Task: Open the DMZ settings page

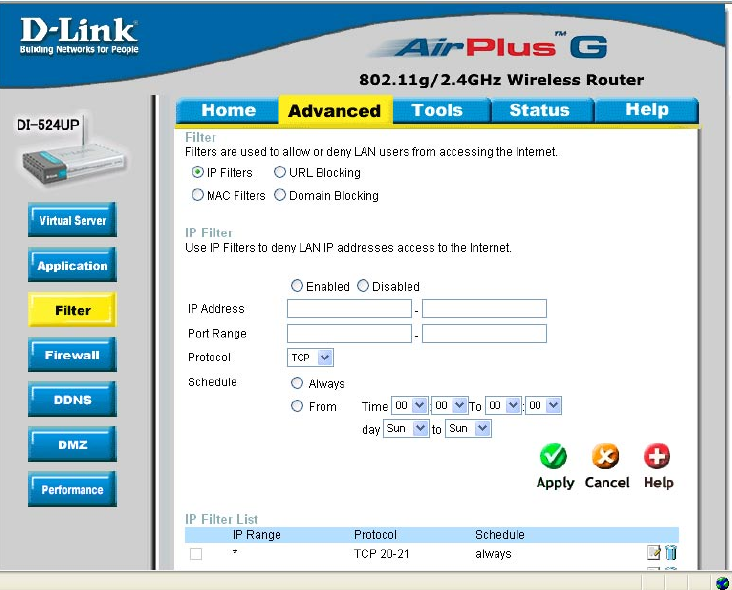Action: [72, 444]
